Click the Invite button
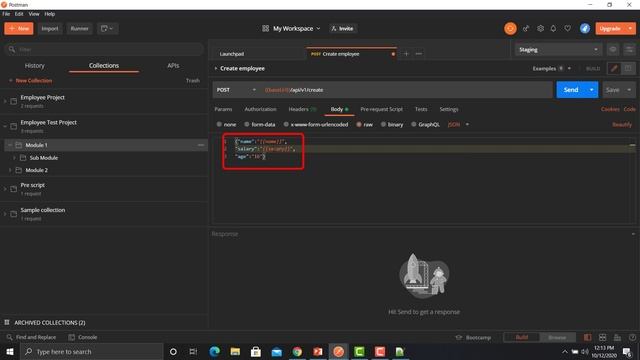Viewport: 640px width, 360px height. (x=342, y=29)
